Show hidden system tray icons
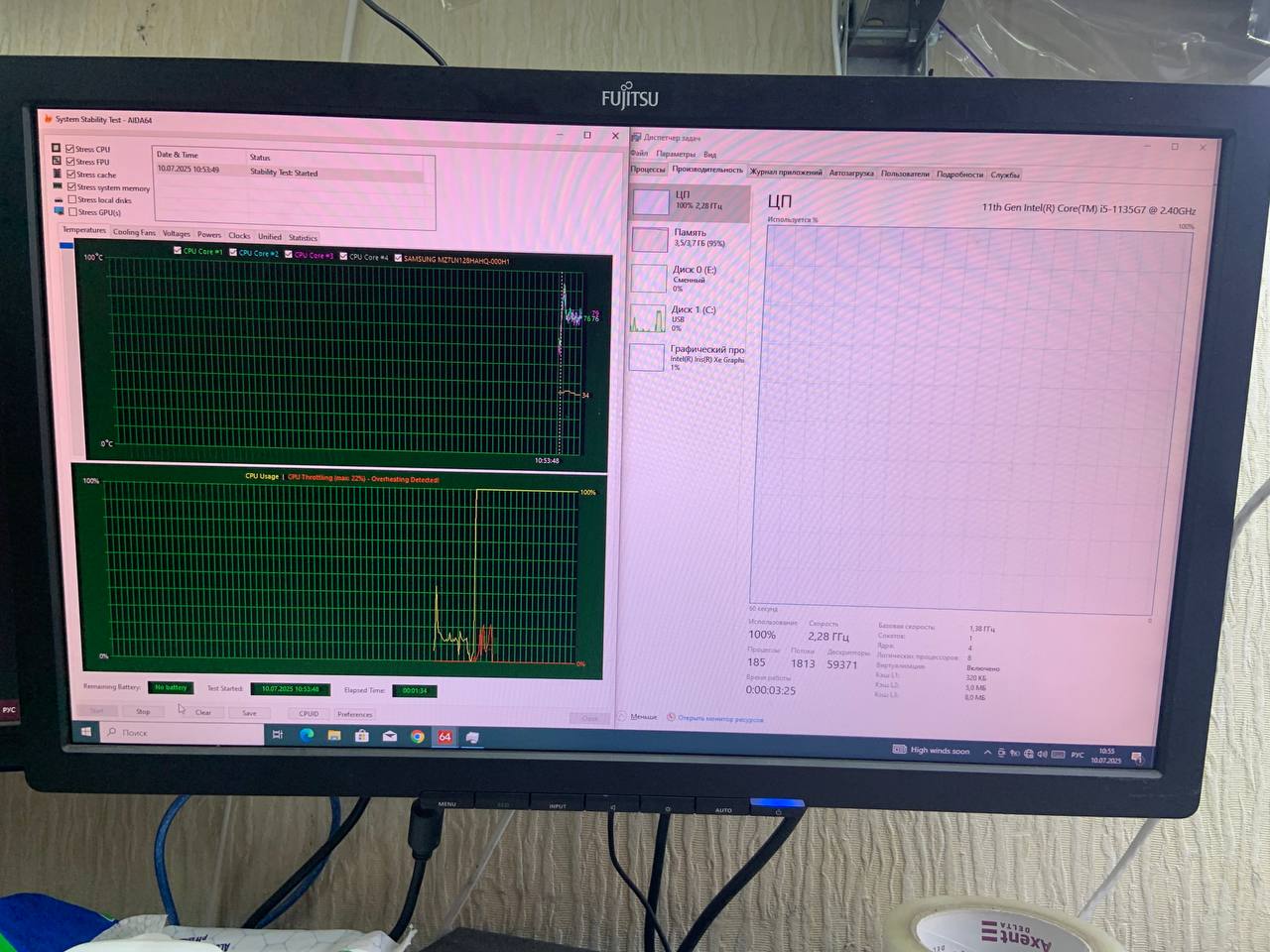 tap(987, 753)
